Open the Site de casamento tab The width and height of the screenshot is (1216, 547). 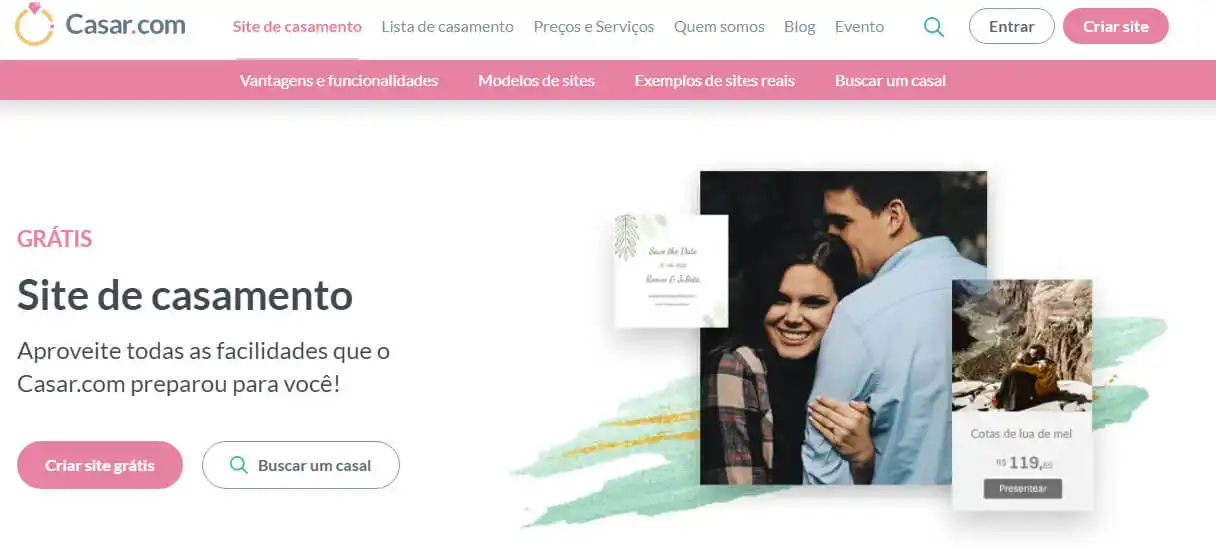297,27
